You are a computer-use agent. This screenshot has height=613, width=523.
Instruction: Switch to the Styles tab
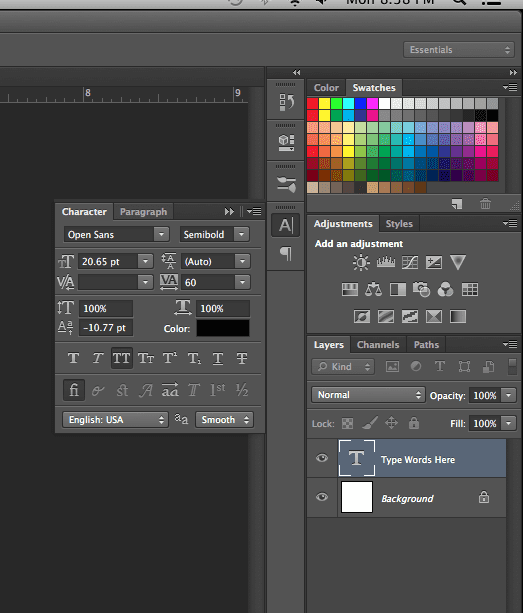coord(399,224)
